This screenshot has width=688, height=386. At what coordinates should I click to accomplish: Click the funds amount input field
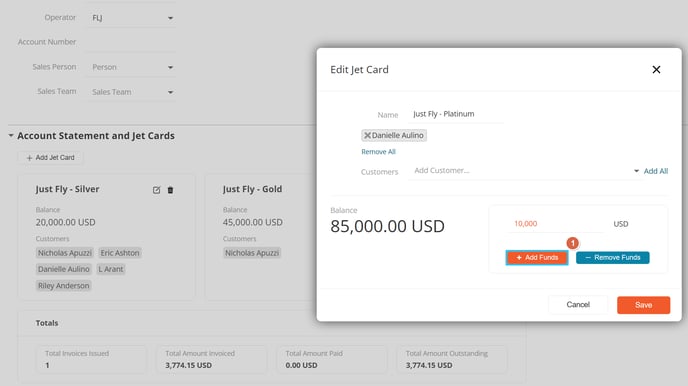pyautogui.click(x=555, y=224)
